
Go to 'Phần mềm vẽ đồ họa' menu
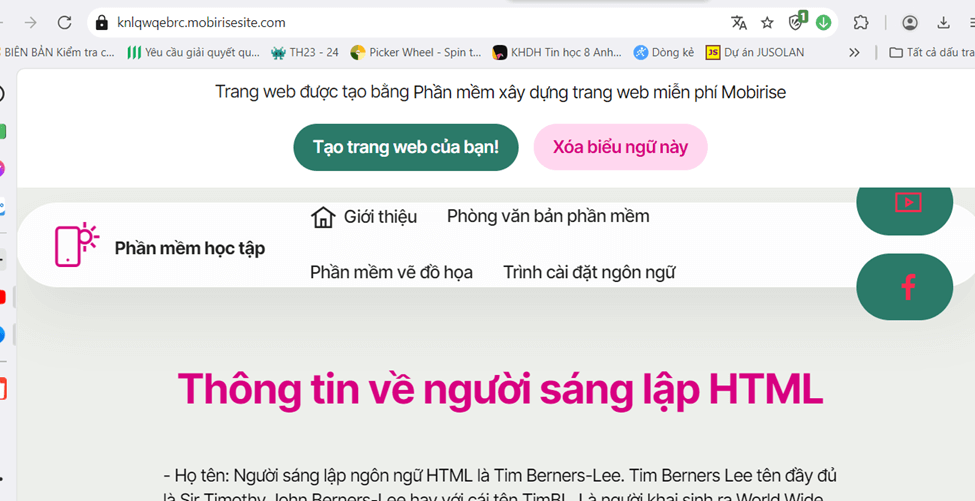(391, 272)
